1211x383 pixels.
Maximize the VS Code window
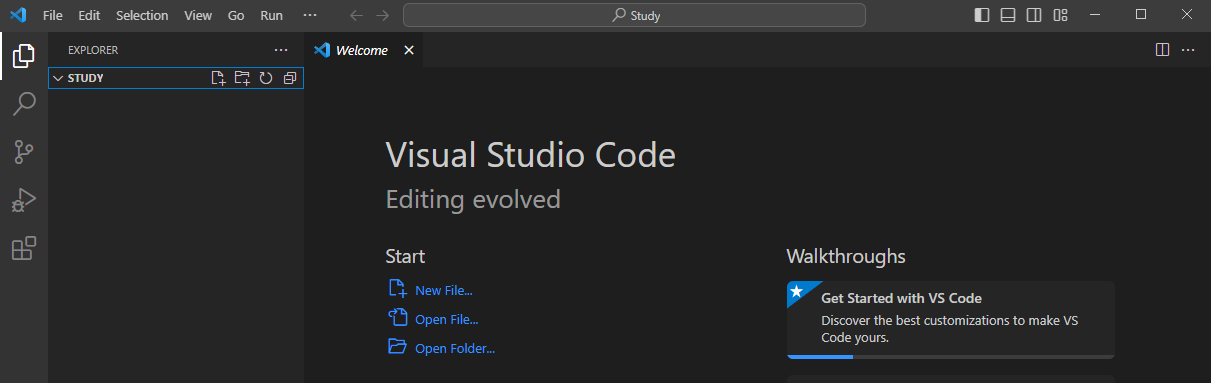pyautogui.click(x=1141, y=15)
